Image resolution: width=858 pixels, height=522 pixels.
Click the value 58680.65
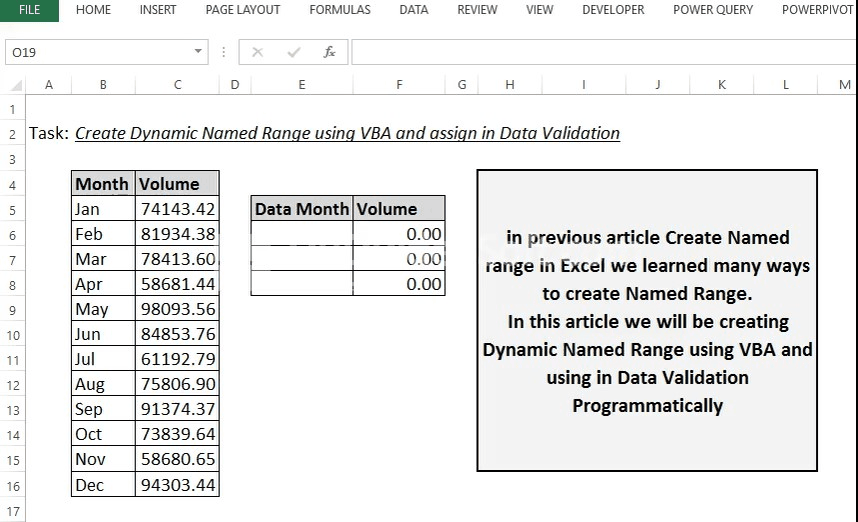pos(177,460)
